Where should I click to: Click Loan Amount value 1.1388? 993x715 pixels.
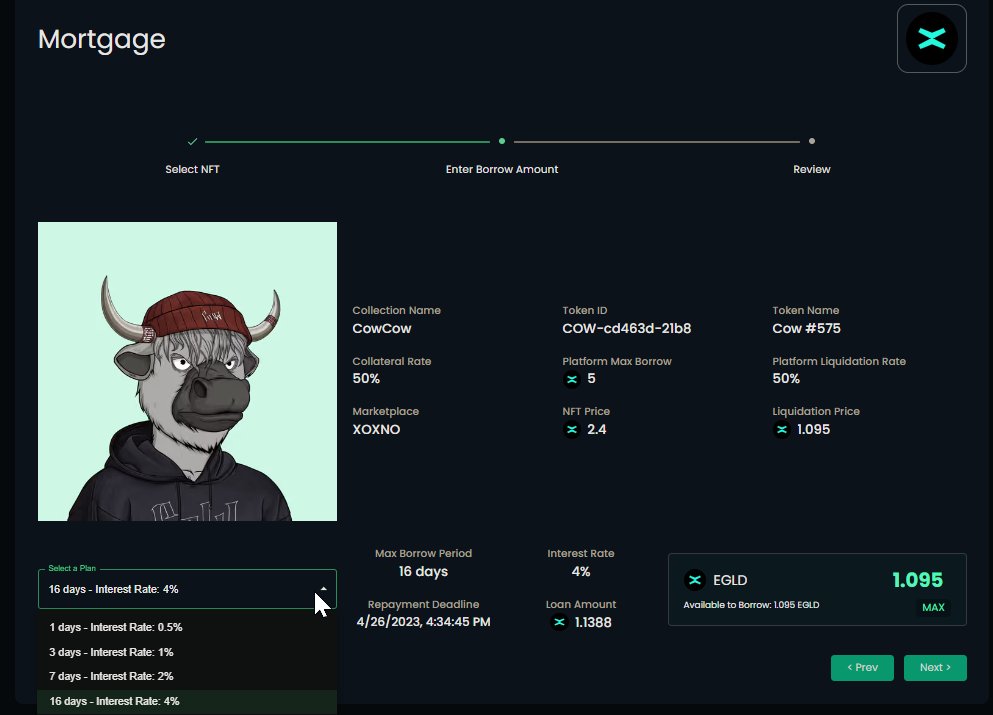pos(593,622)
